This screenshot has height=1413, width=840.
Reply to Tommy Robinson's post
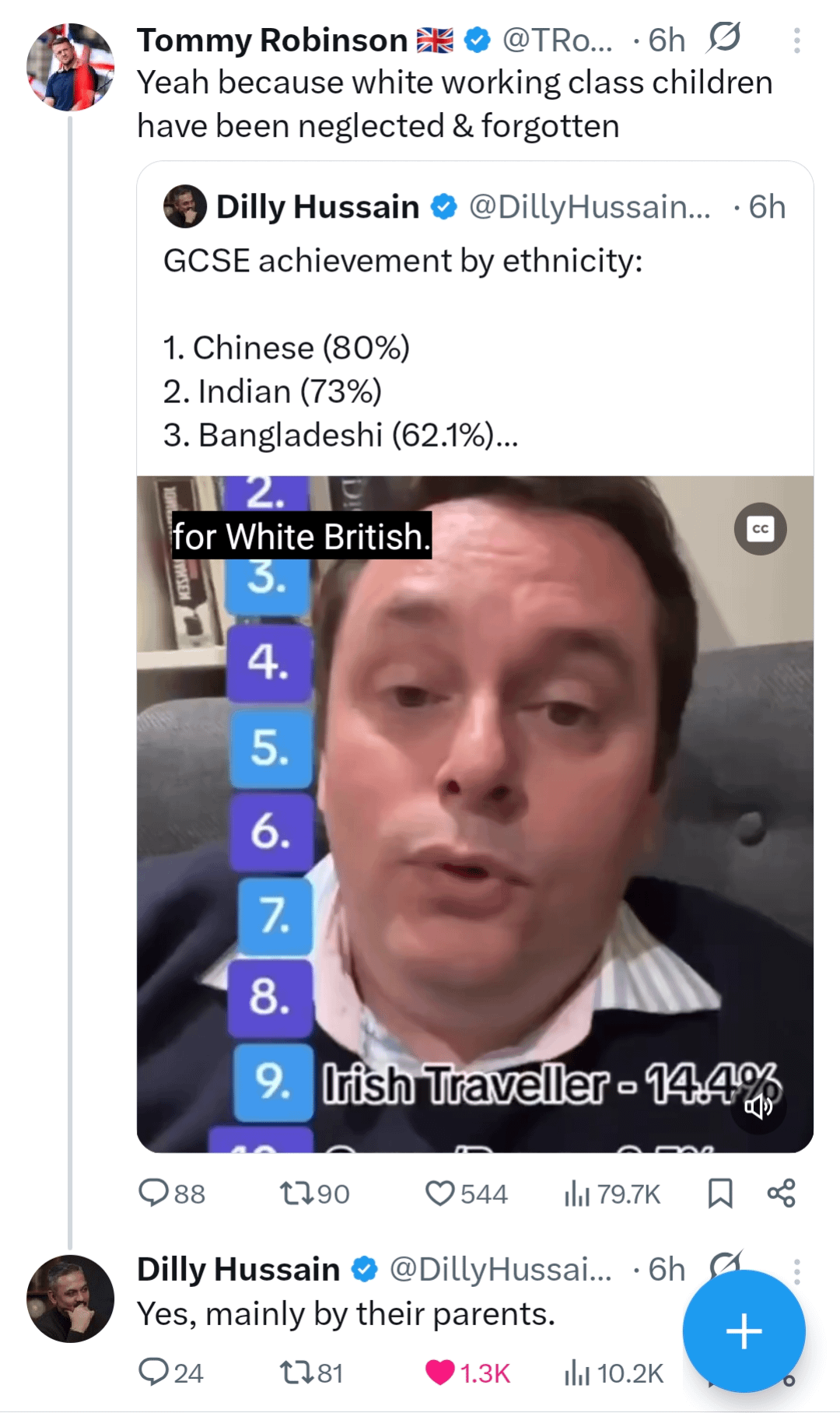[171, 1193]
